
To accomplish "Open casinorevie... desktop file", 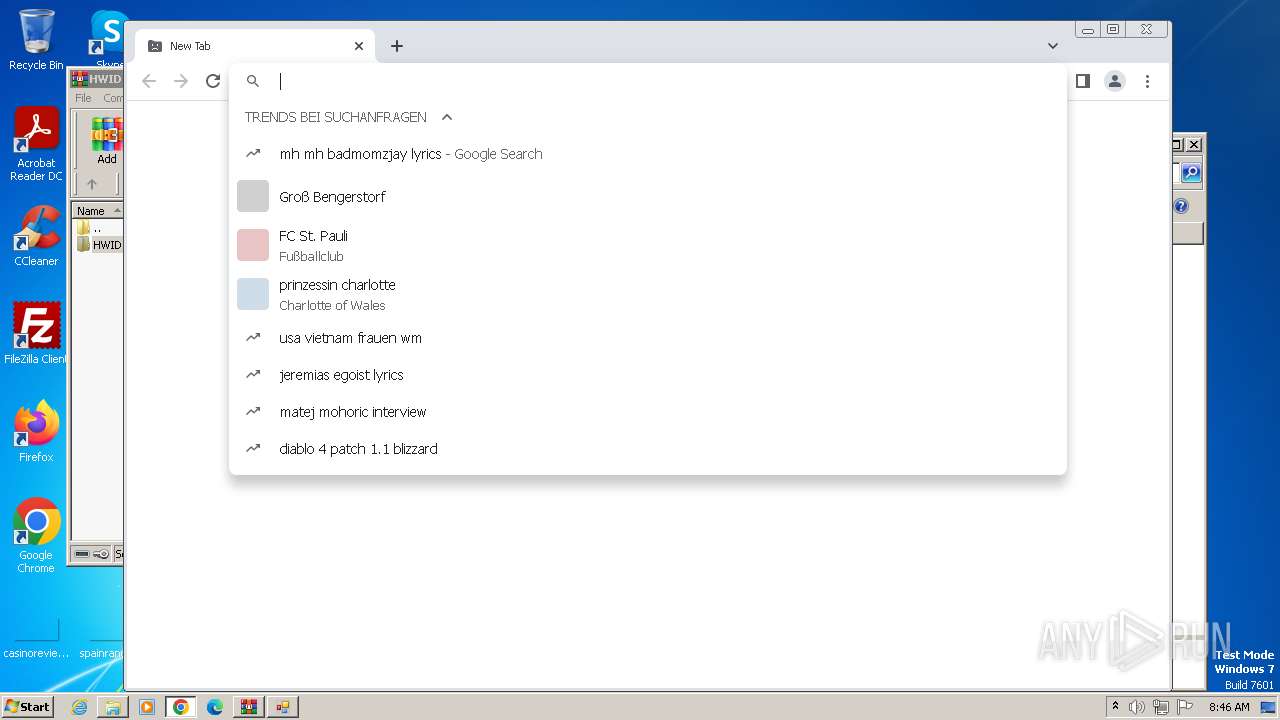I will pyautogui.click(x=36, y=640).
